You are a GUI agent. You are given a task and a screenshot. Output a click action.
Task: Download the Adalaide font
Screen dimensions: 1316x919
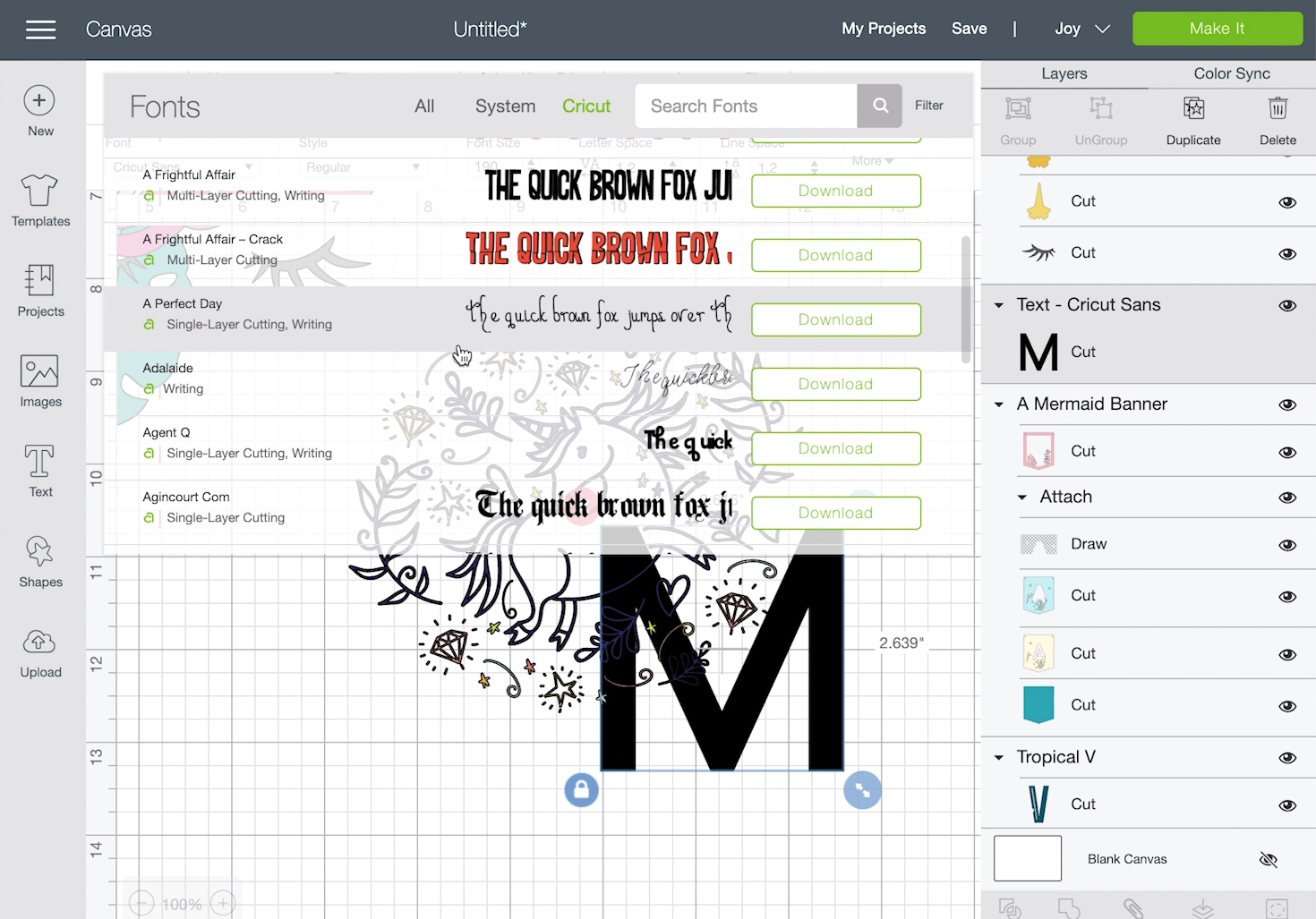pyautogui.click(x=836, y=384)
